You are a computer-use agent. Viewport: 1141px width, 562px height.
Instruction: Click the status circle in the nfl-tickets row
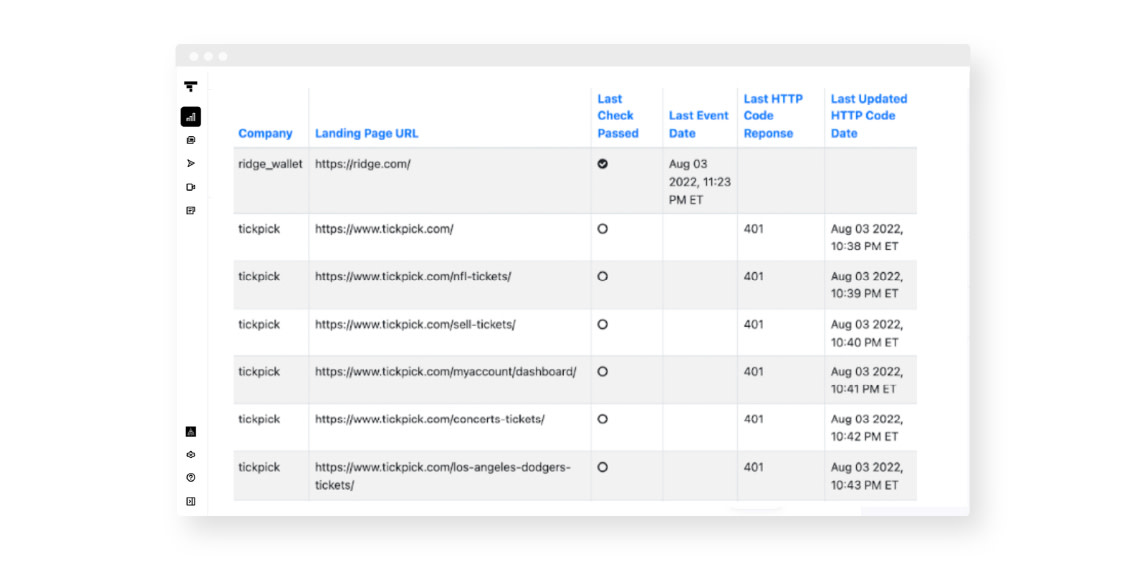click(603, 277)
